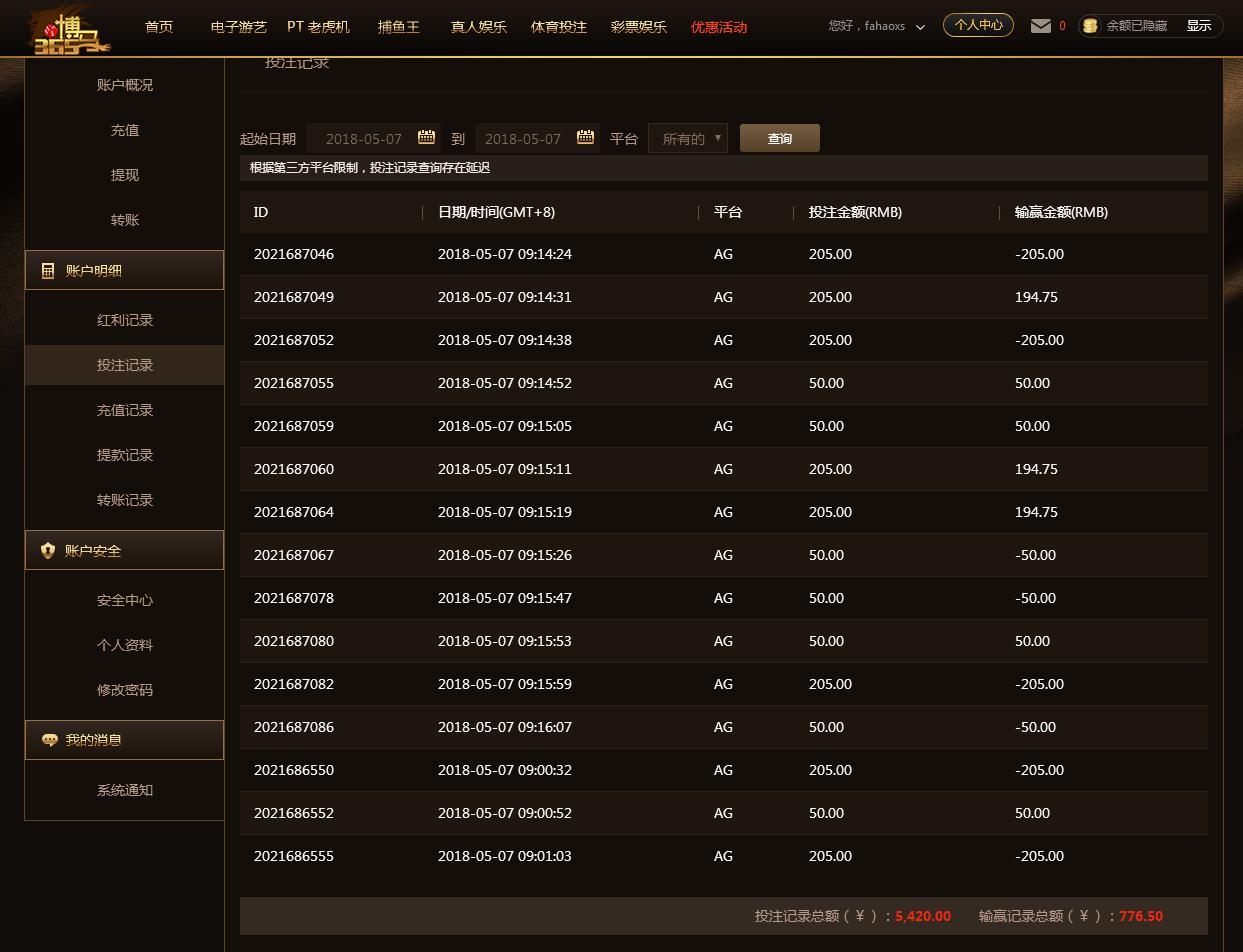This screenshot has height=952, width=1243.
Task: Open 账户概况 in sidebar
Action: click(125, 85)
